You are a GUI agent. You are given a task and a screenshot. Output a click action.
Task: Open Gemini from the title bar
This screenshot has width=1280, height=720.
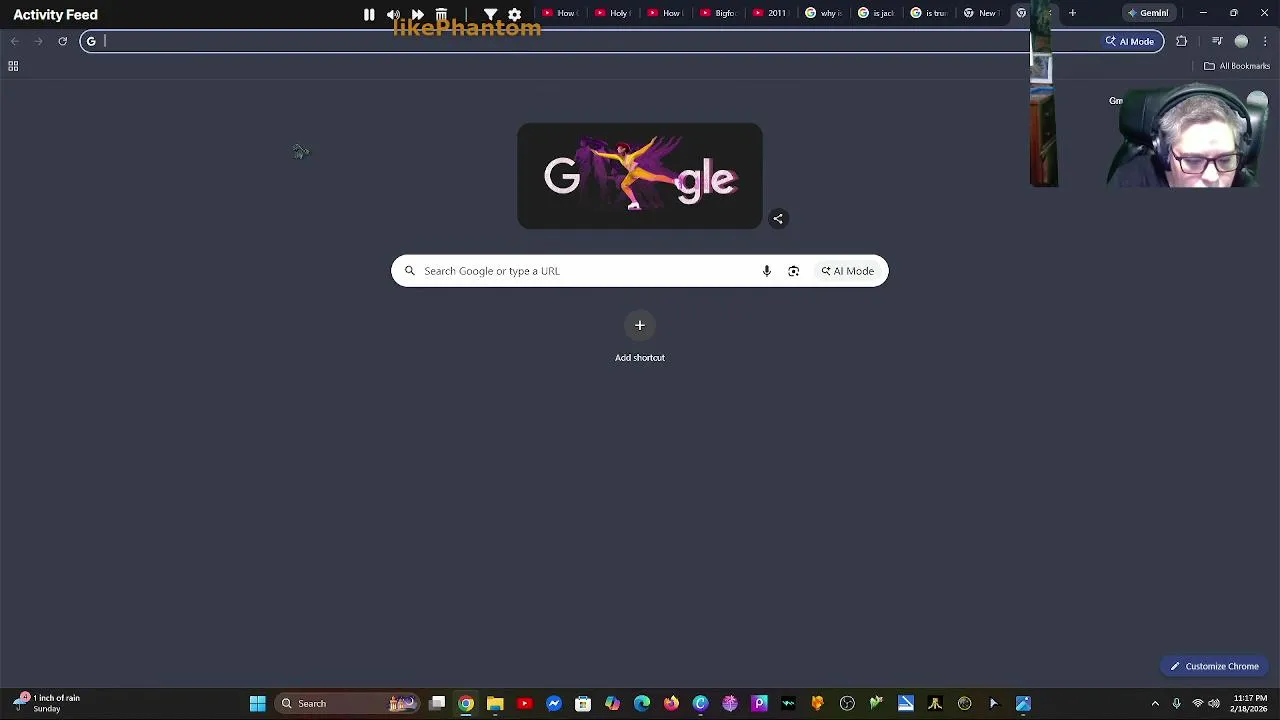(x=1148, y=13)
